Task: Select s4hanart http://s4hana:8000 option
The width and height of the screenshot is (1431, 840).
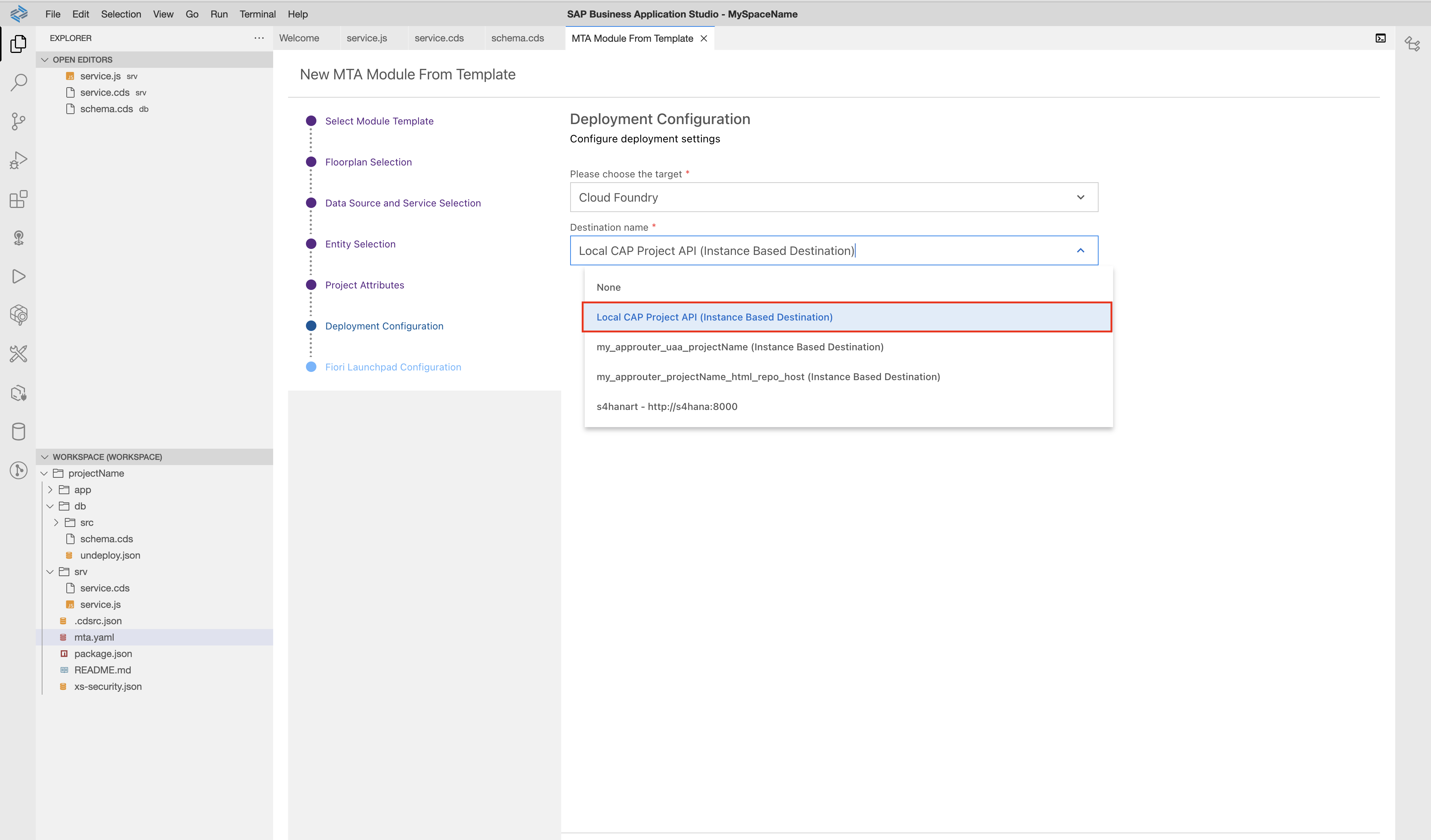Action: [849, 407]
